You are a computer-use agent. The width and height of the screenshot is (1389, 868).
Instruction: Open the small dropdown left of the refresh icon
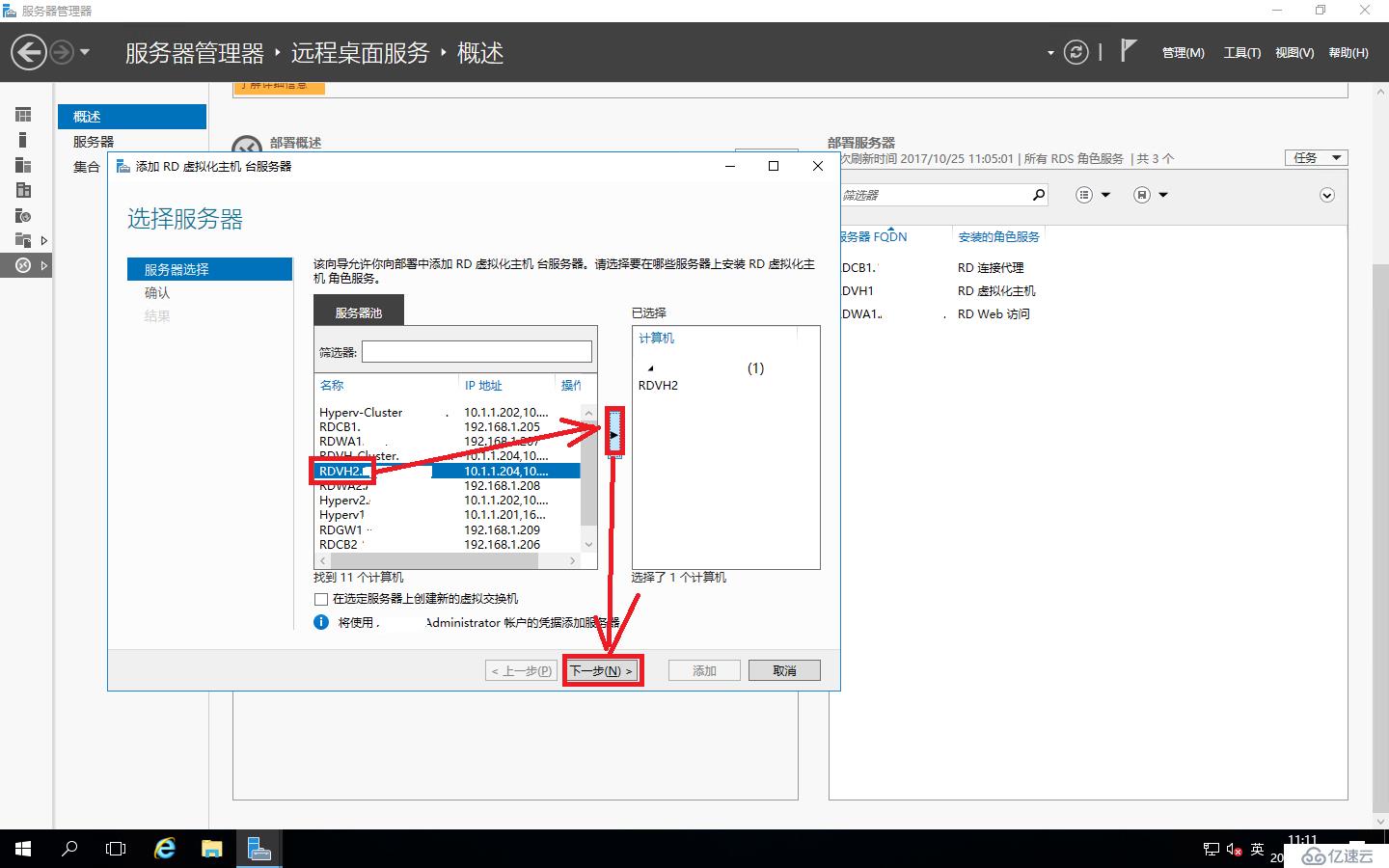pos(1050,53)
